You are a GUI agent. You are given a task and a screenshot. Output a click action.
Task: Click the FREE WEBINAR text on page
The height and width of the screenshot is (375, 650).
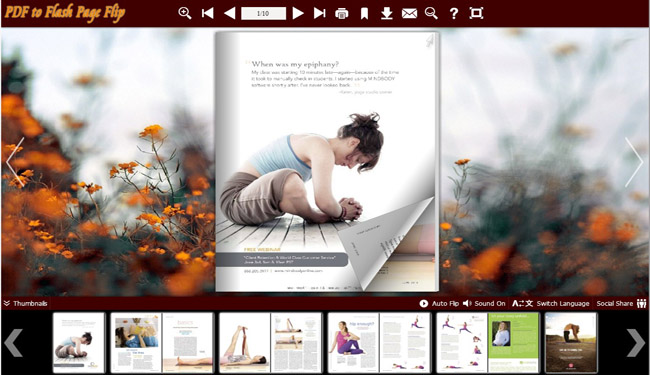tap(262, 249)
